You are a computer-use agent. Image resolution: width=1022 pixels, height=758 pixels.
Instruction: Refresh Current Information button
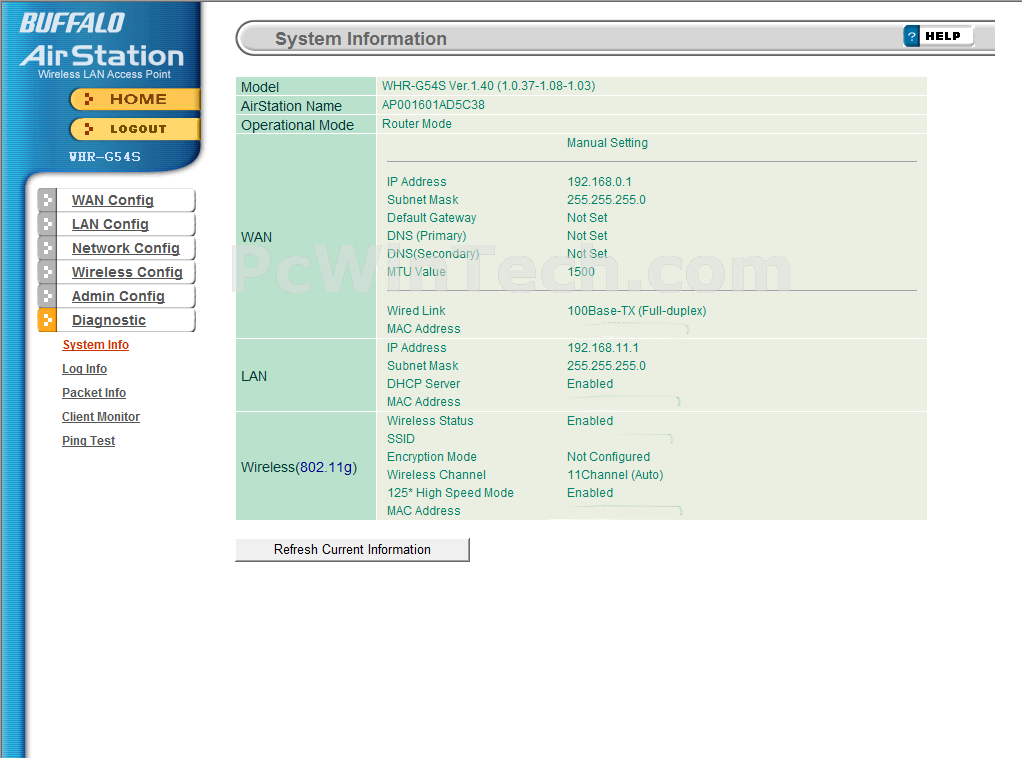coord(352,549)
